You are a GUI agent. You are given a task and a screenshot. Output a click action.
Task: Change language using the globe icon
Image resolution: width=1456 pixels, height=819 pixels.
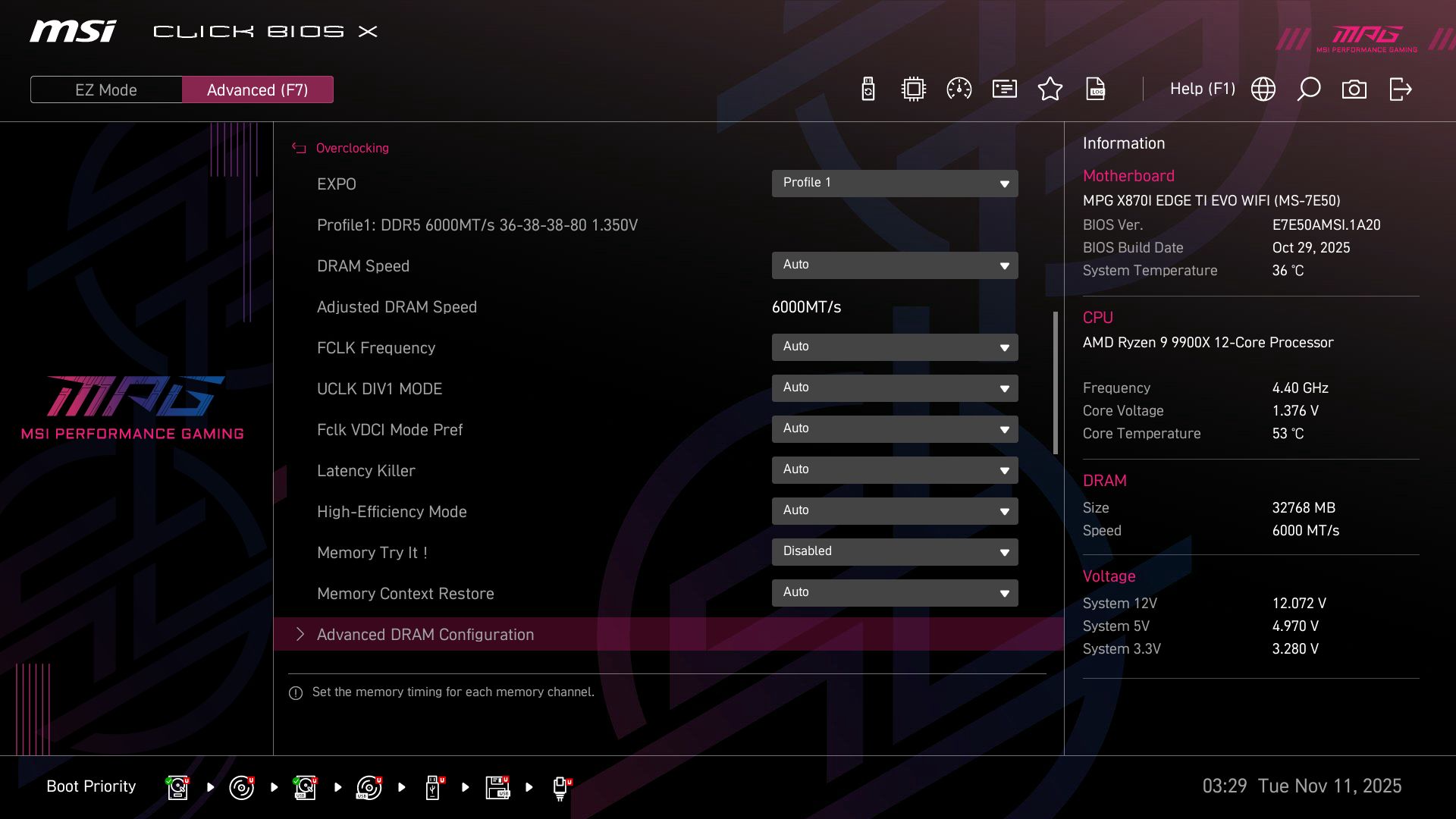click(1263, 89)
